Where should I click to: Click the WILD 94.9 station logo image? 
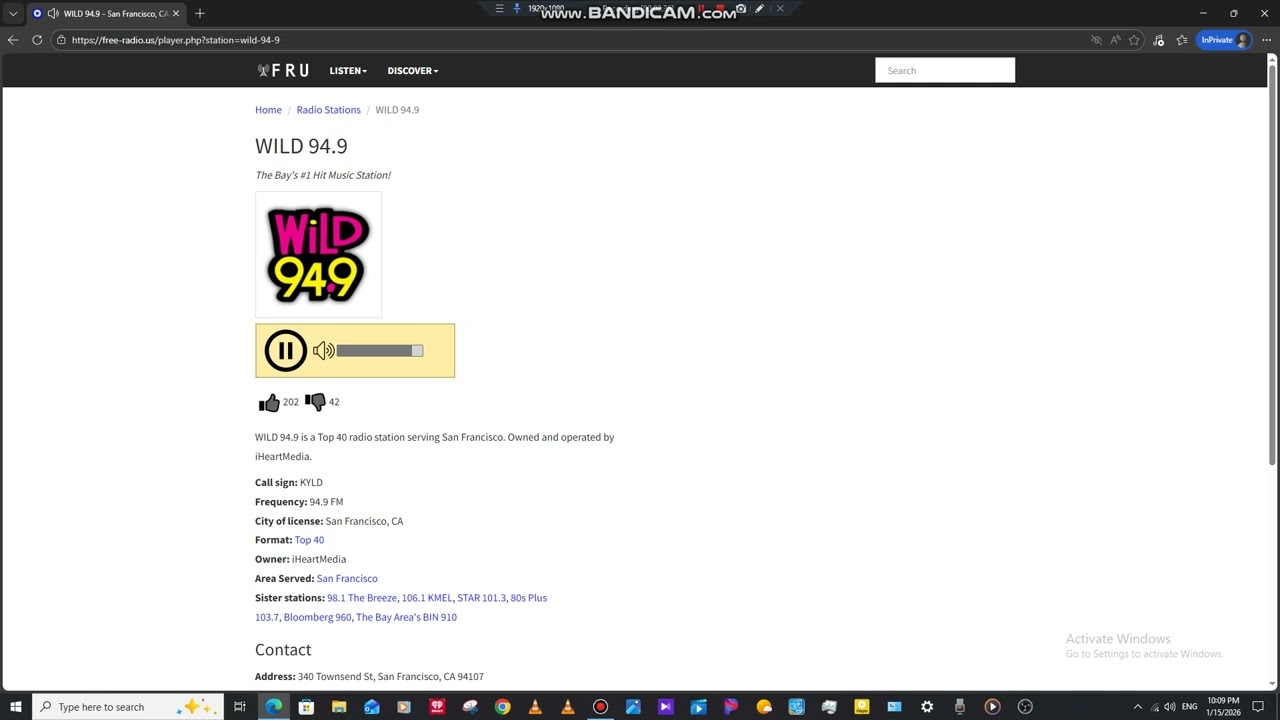click(318, 255)
